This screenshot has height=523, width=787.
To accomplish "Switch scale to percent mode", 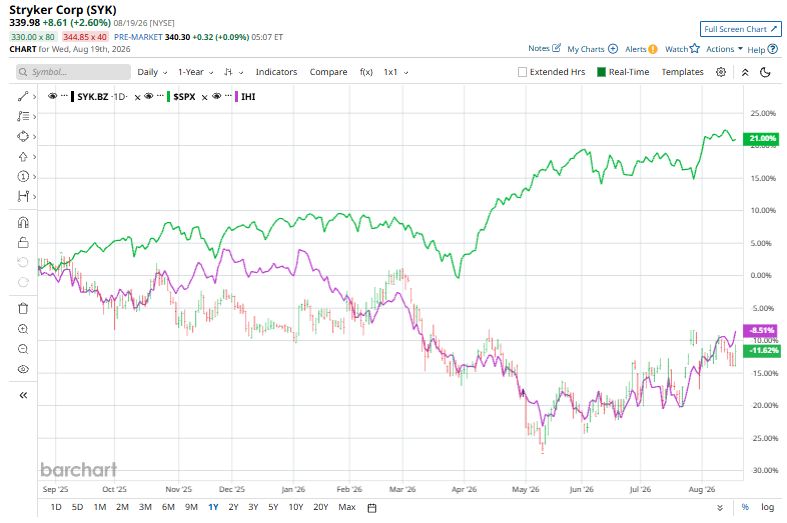I will [x=745, y=507].
